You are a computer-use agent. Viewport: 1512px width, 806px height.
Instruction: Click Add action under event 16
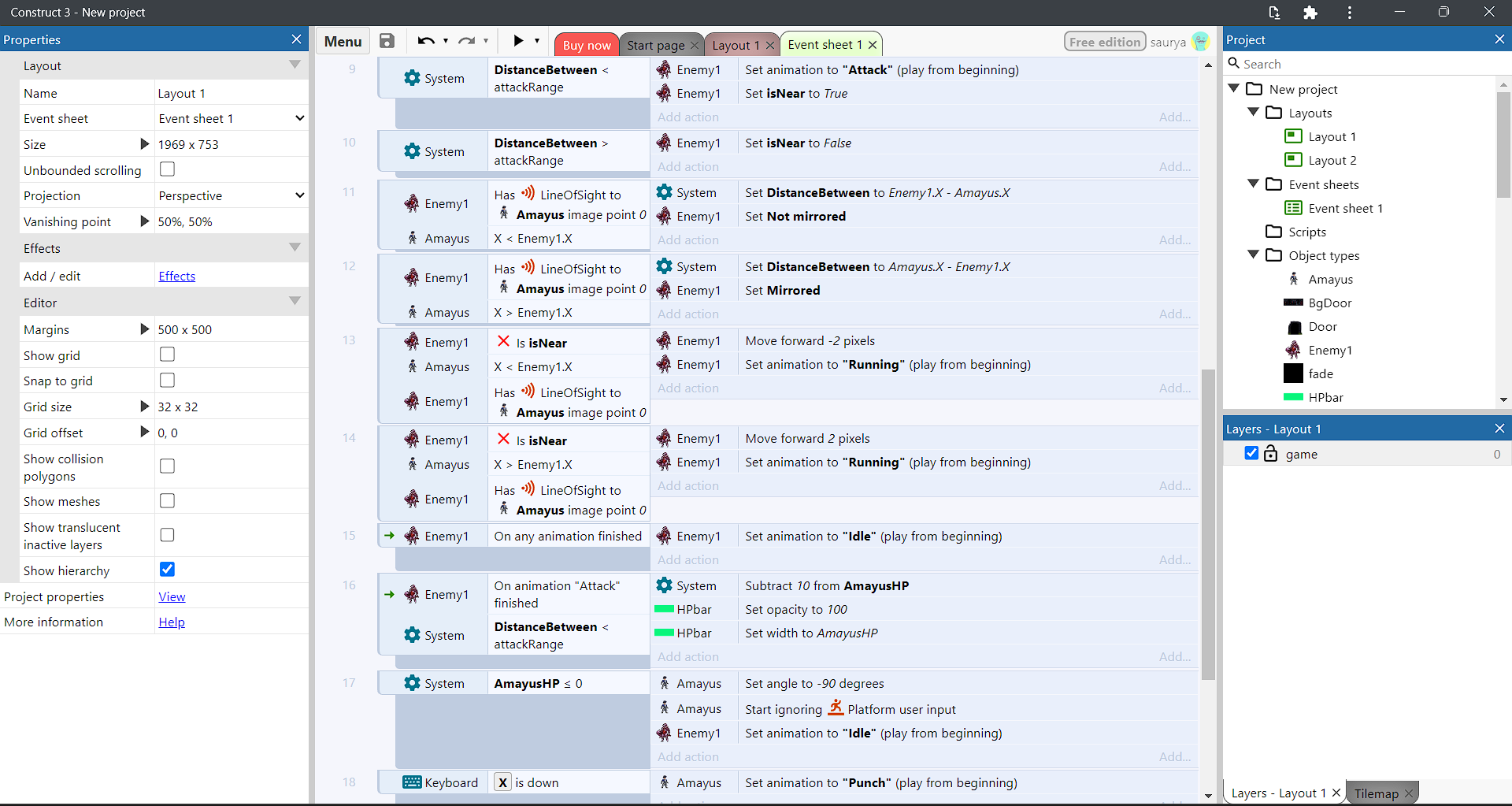point(688,656)
